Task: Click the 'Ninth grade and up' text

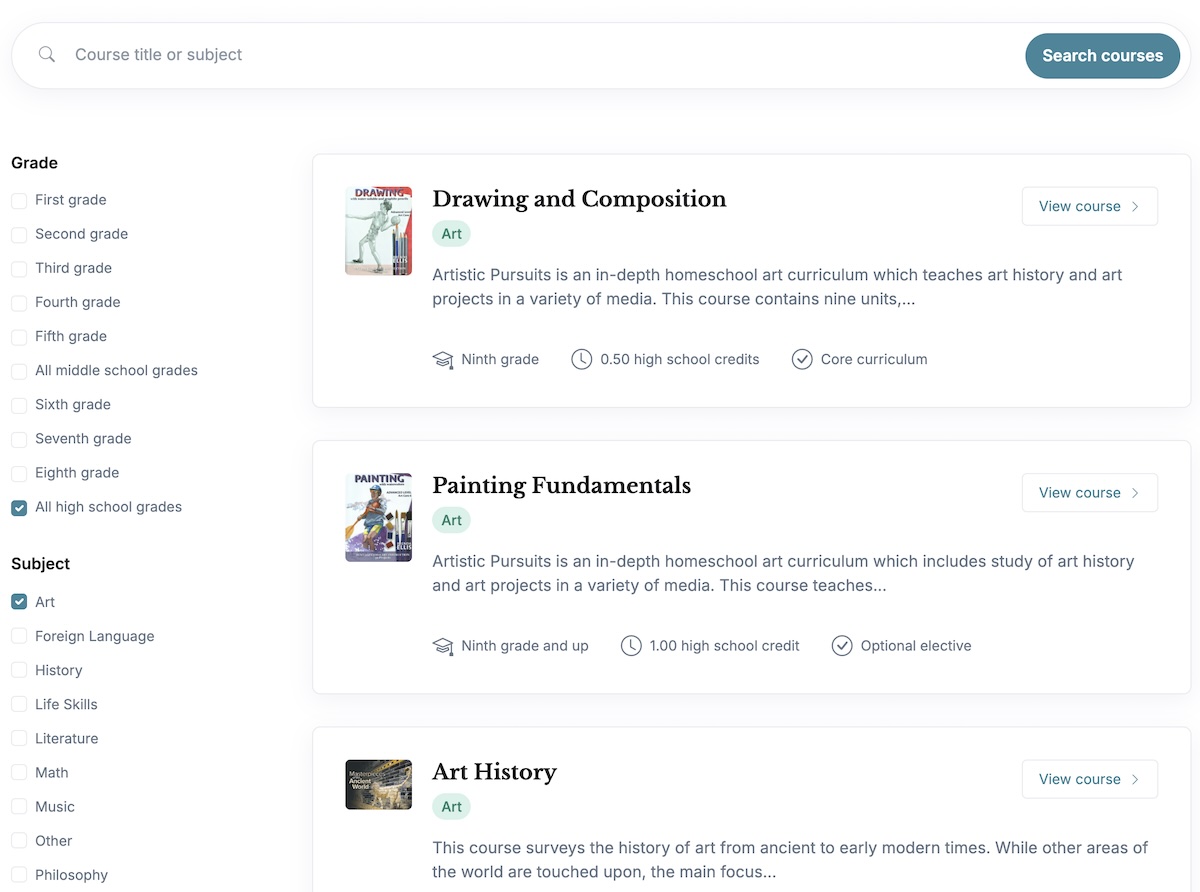Action: (x=525, y=646)
